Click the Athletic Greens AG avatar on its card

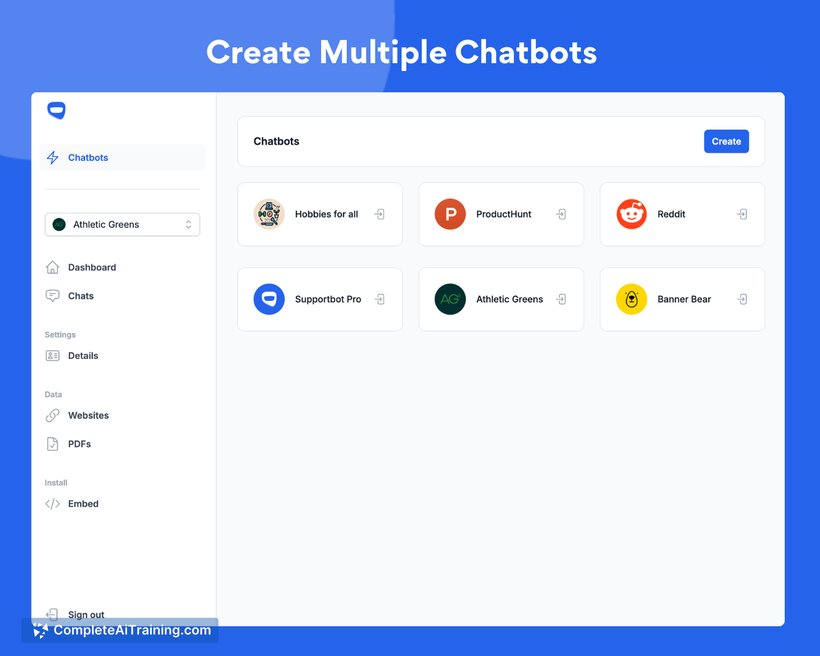(450, 299)
